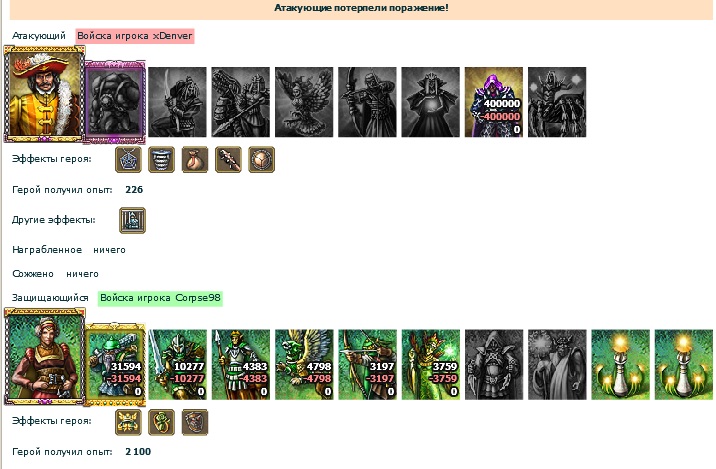Select the archer unit showing 3197

pos(367,364)
